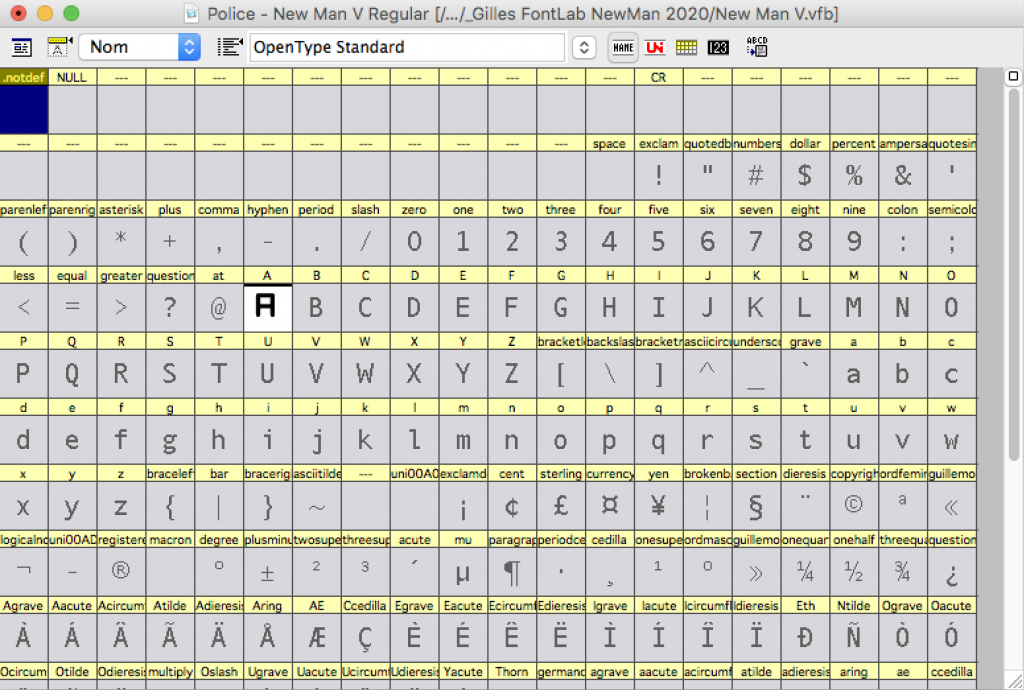Click the window title proxy icon
This screenshot has width=1024, height=690.
pyautogui.click(x=194, y=14)
